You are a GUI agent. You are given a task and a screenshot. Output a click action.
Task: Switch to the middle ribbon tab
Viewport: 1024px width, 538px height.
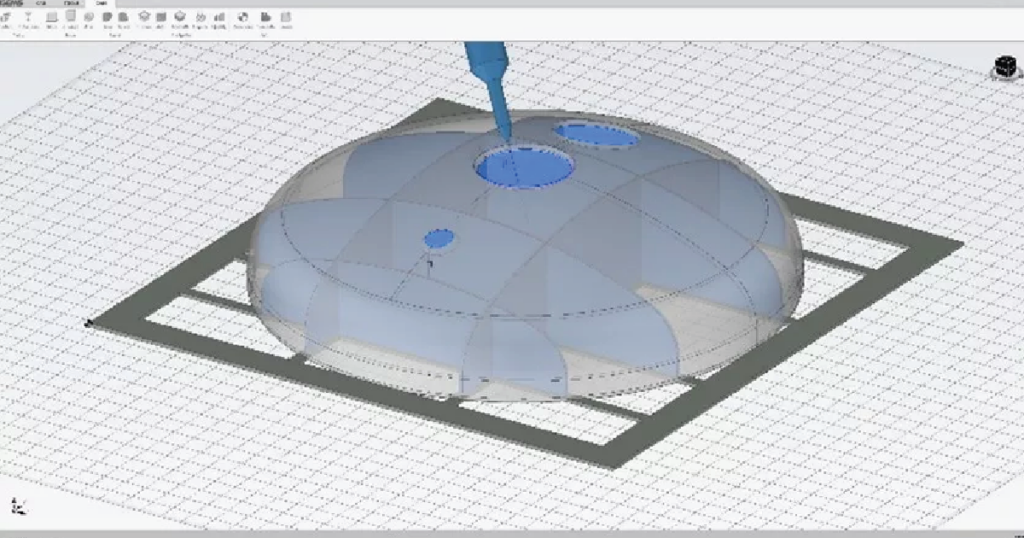coord(72,4)
